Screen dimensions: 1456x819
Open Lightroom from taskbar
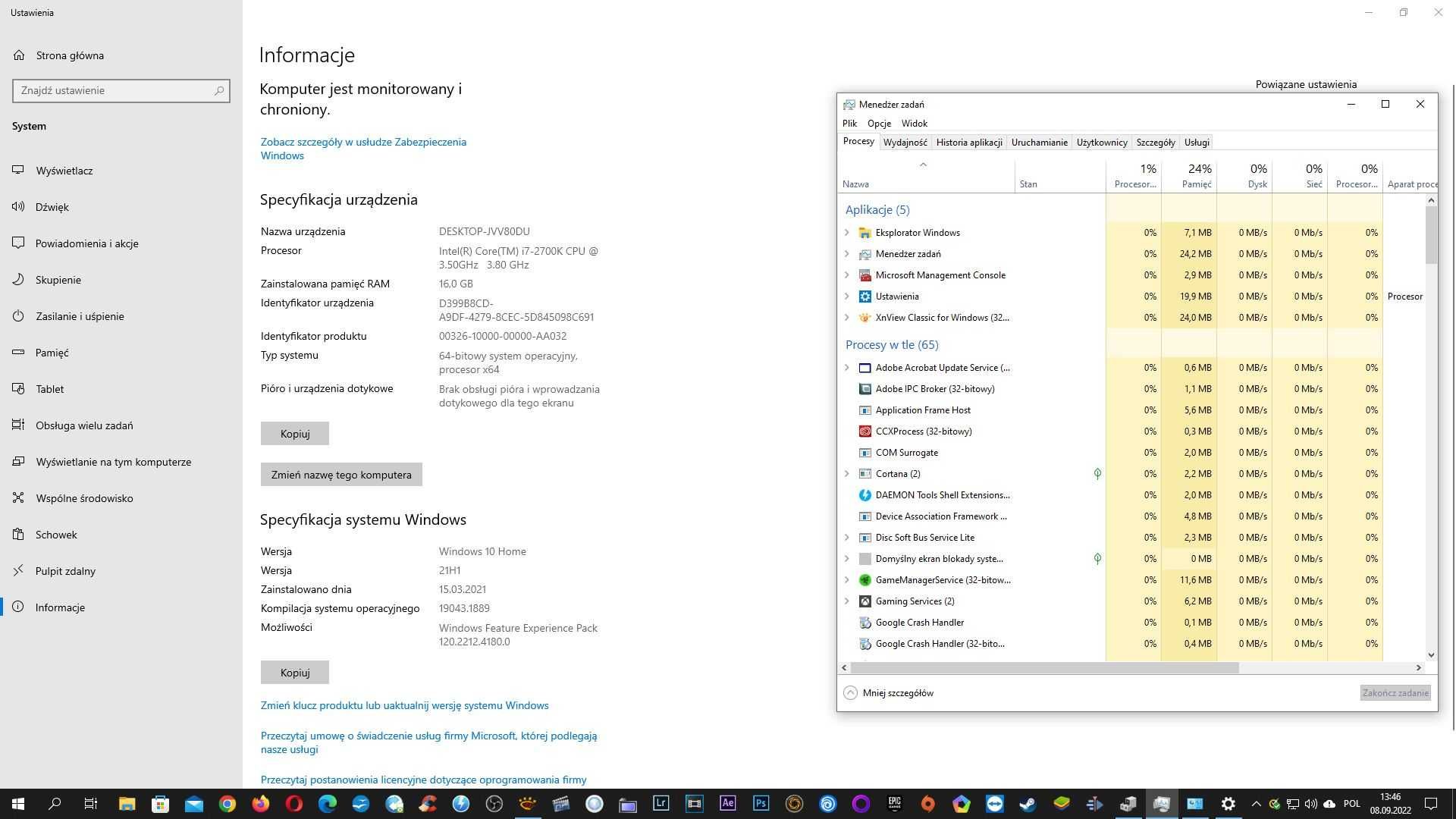point(661,804)
